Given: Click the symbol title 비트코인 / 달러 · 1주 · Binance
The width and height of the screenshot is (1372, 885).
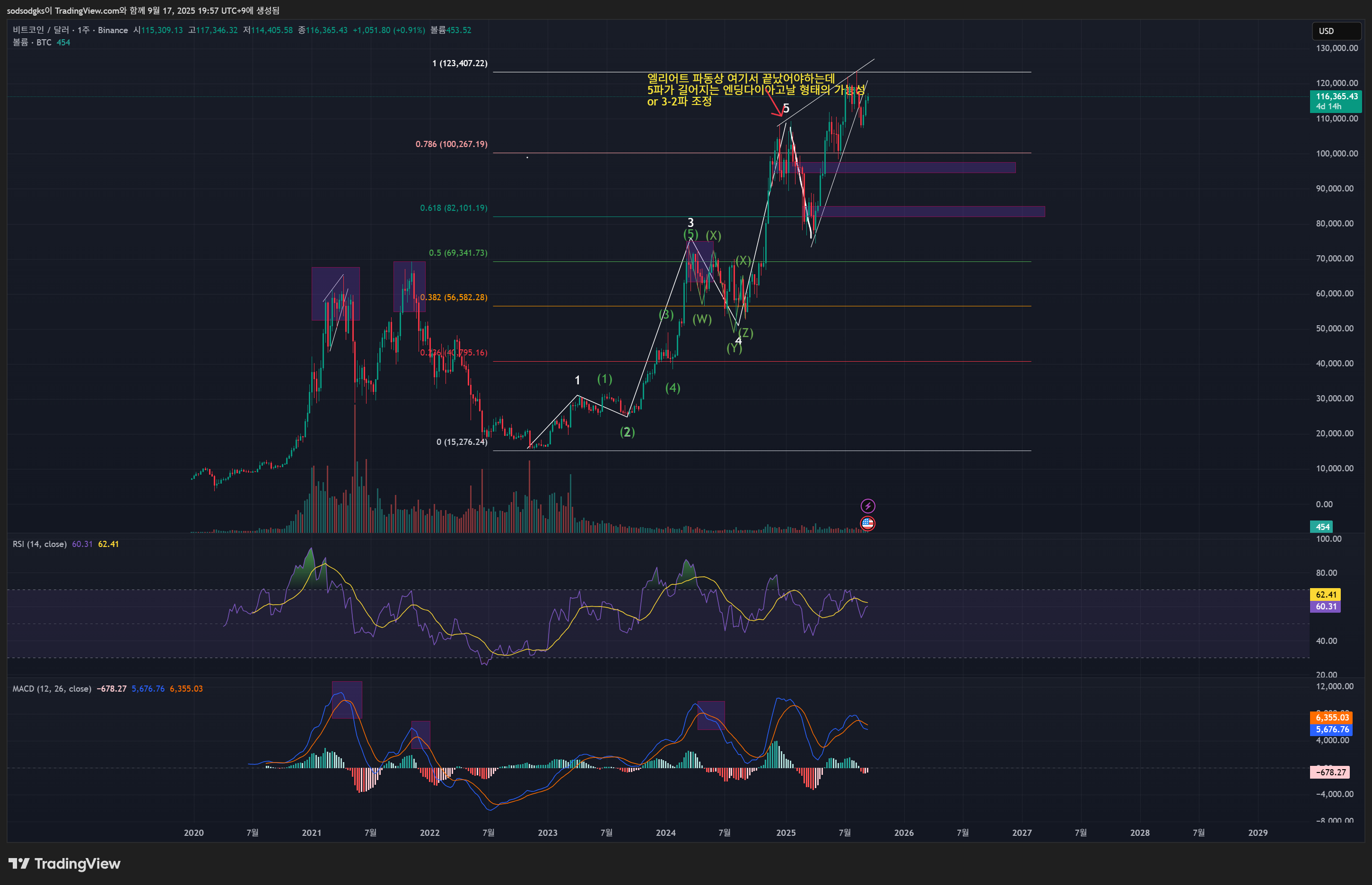Looking at the screenshot, I should tap(70, 30).
